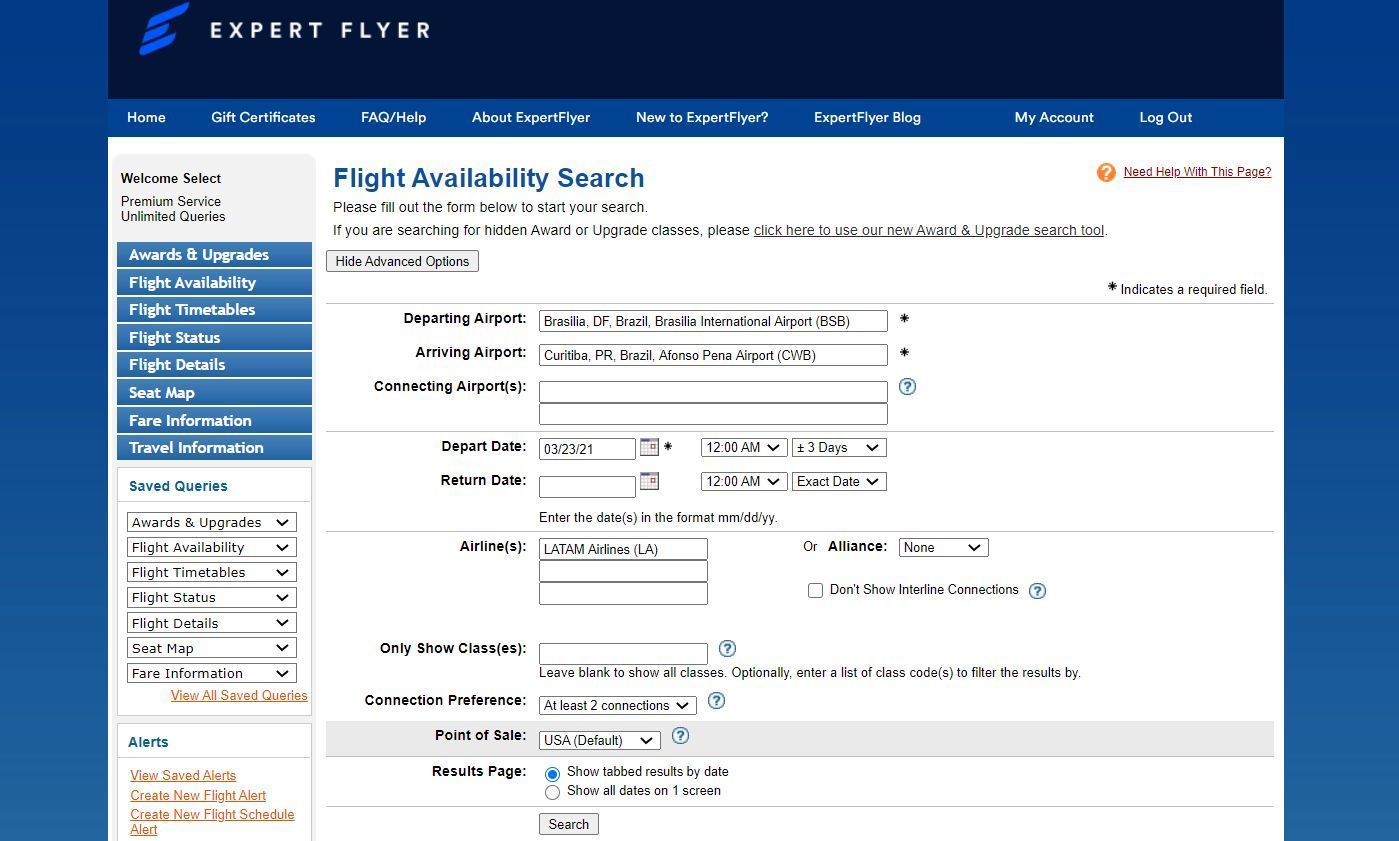The width and height of the screenshot is (1399, 841).
Task: Open View All Saved Queries link
Action: 239,695
